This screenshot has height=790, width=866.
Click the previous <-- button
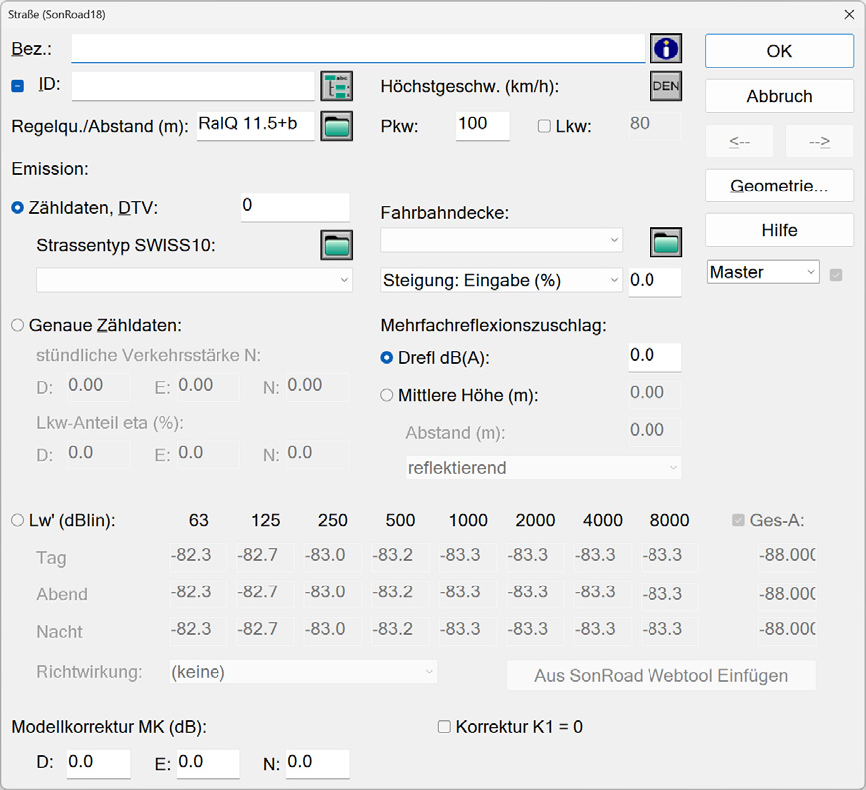click(x=740, y=141)
